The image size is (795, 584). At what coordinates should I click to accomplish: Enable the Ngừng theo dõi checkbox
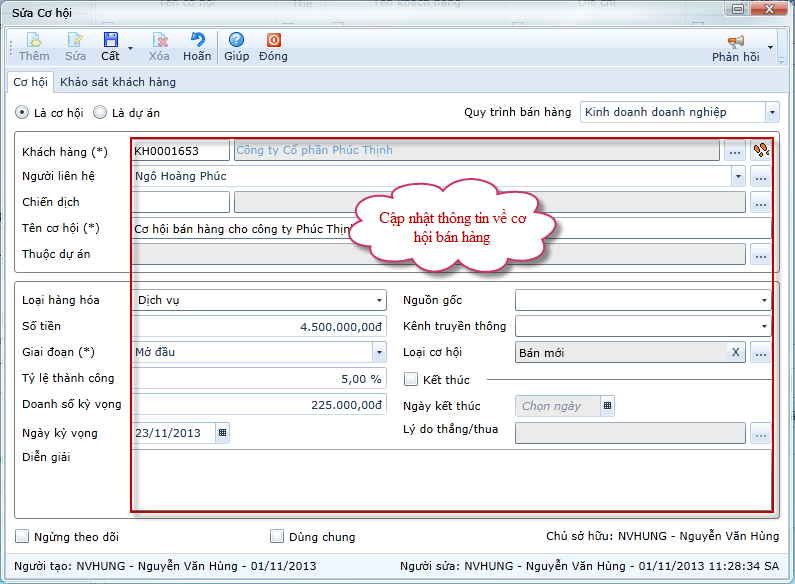click(24, 537)
